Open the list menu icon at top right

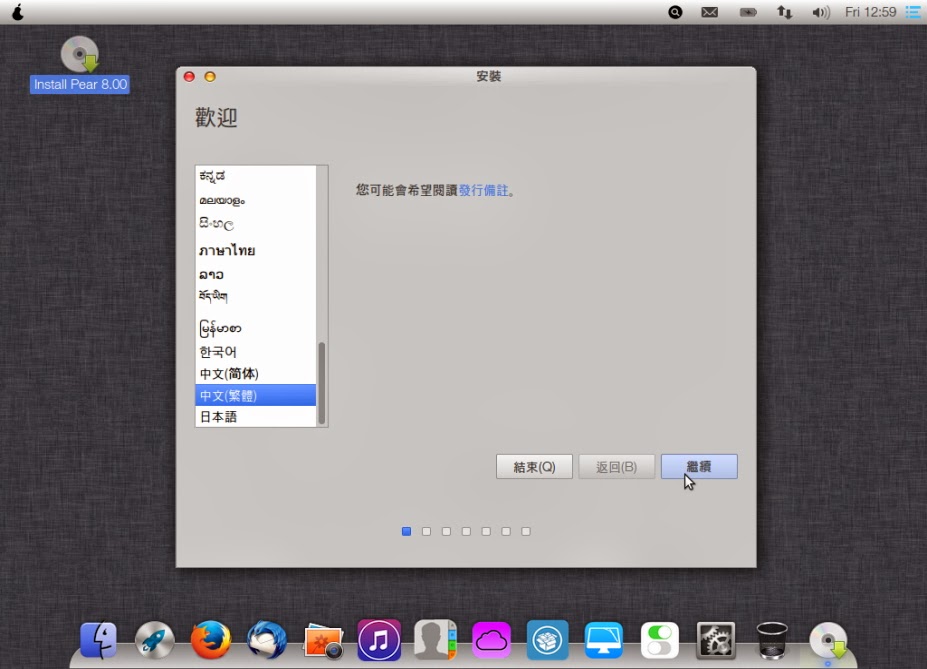[x=913, y=12]
